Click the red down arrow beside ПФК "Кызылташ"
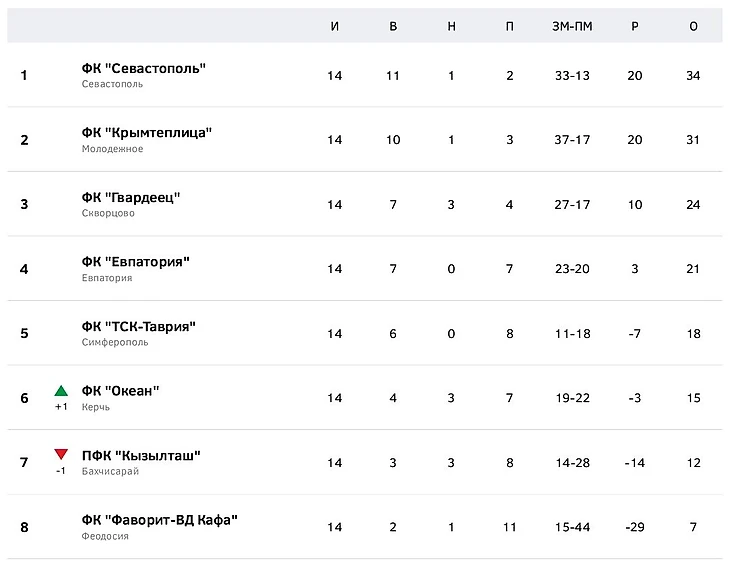Image resolution: width=730 pixels, height=580 pixels. tap(61, 455)
